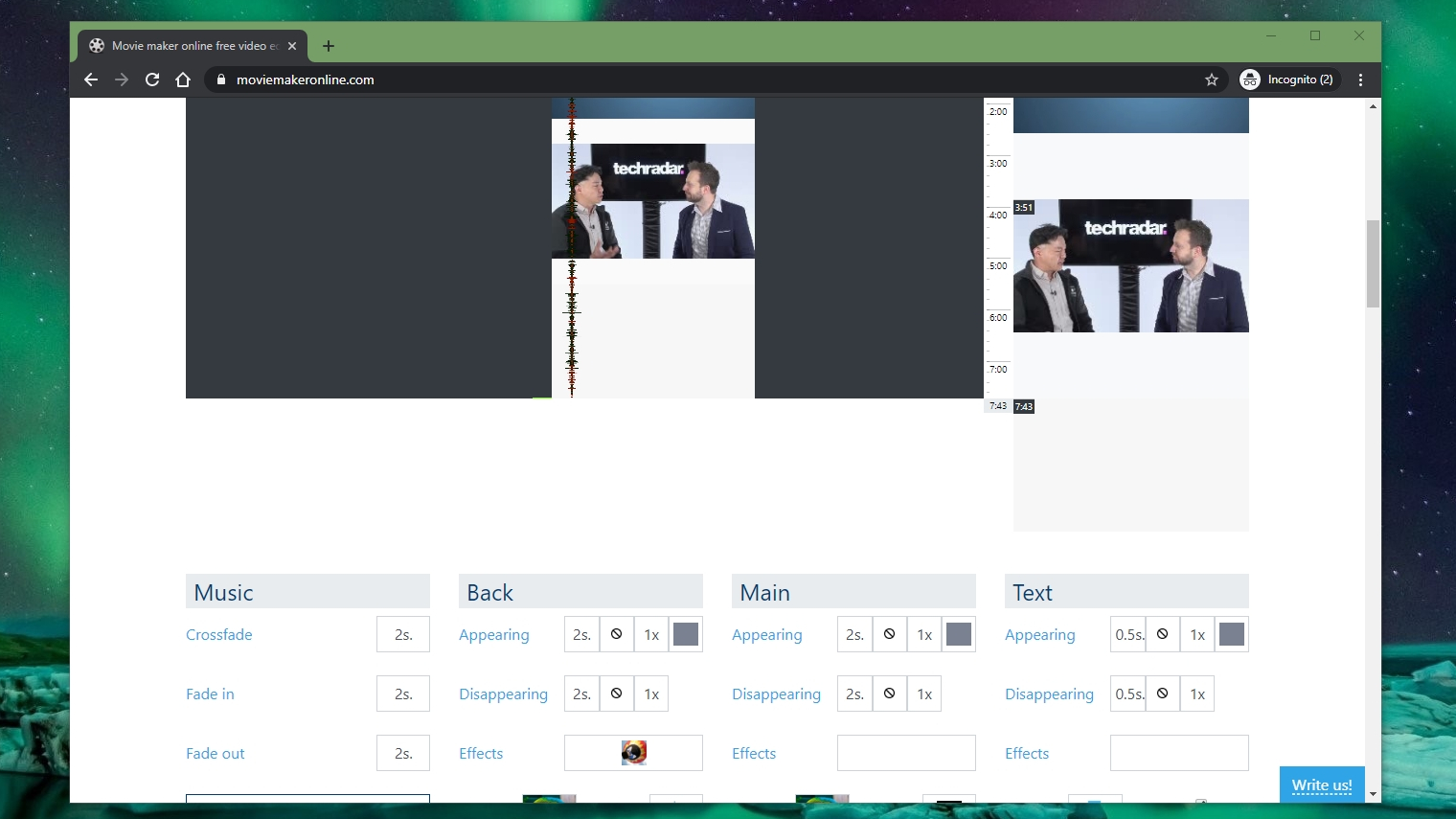Open the browser home page

pos(183,80)
